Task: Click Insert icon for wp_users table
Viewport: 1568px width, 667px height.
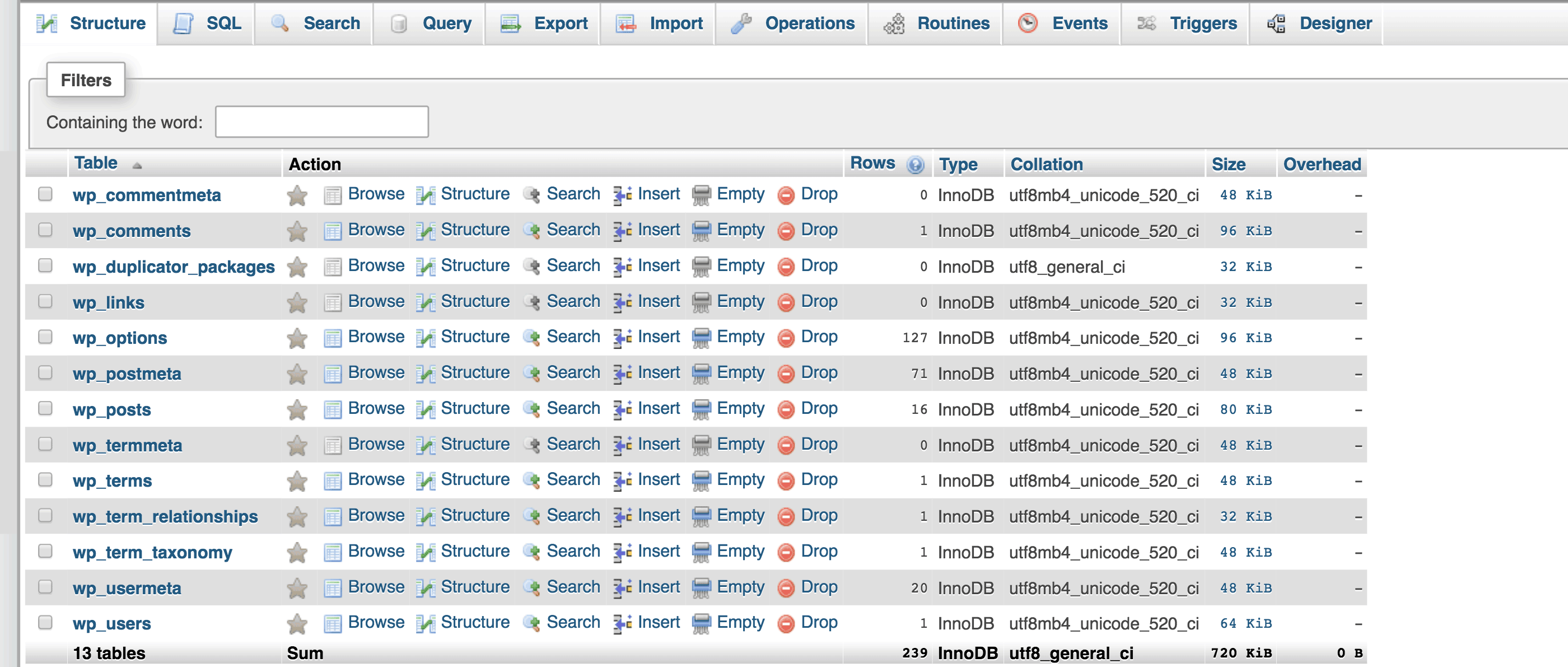Action: click(x=622, y=623)
